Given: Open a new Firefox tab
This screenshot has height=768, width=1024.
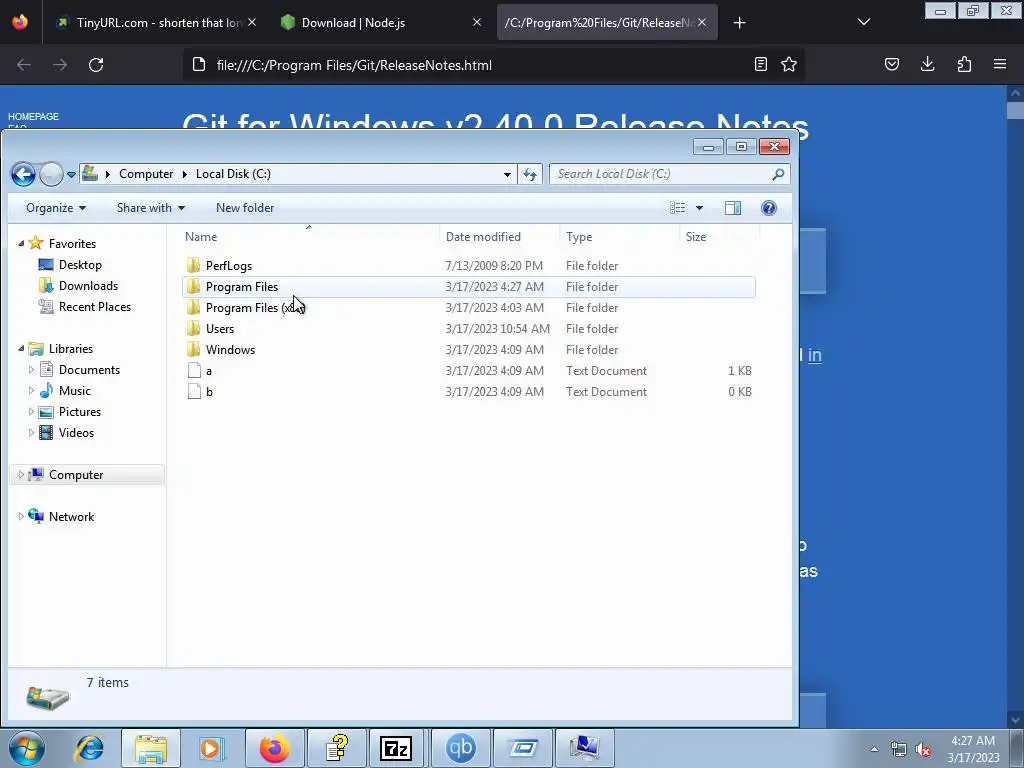Looking at the screenshot, I should click(x=739, y=23).
